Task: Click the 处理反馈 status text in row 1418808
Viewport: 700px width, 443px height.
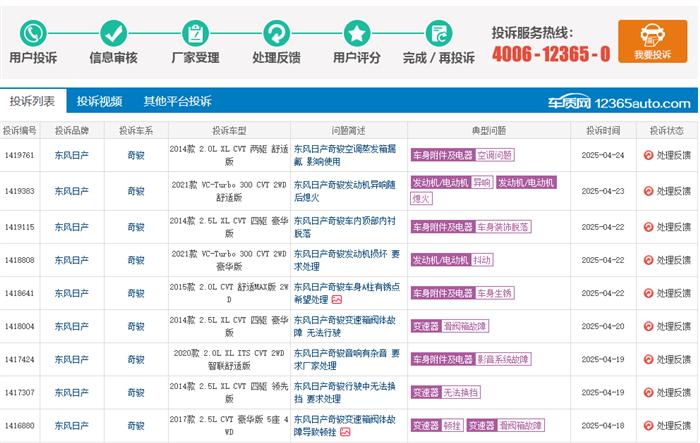Action: click(x=673, y=260)
